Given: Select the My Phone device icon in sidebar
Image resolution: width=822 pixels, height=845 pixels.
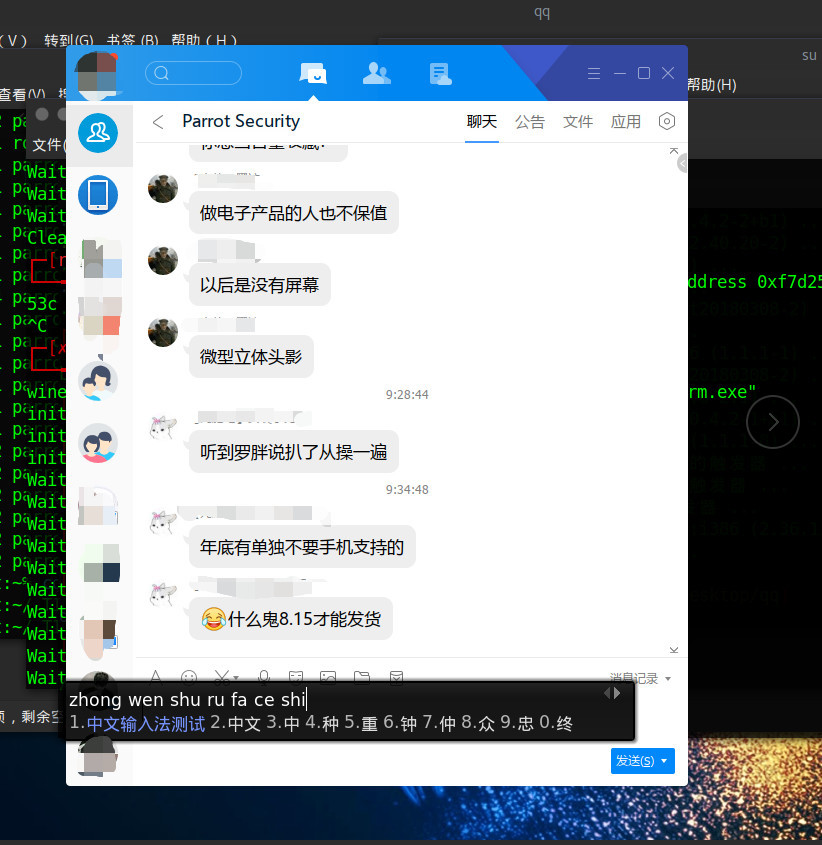Looking at the screenshot, I should (98, 194).
